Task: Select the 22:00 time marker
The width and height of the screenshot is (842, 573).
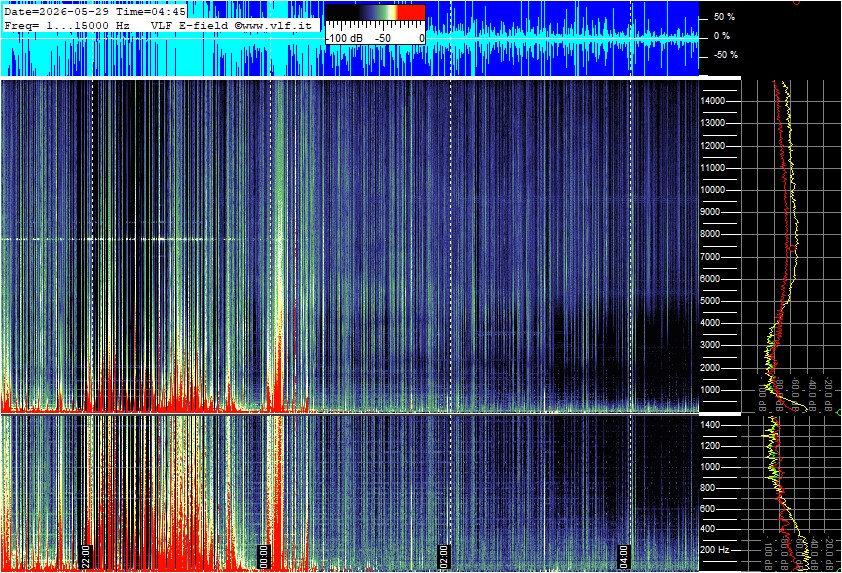Action: [x=85, y=556]
